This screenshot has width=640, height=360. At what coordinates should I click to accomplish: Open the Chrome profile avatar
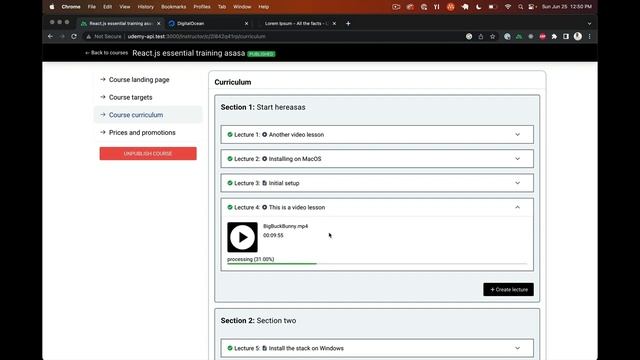pyautogui.click(x=578, y=36)
